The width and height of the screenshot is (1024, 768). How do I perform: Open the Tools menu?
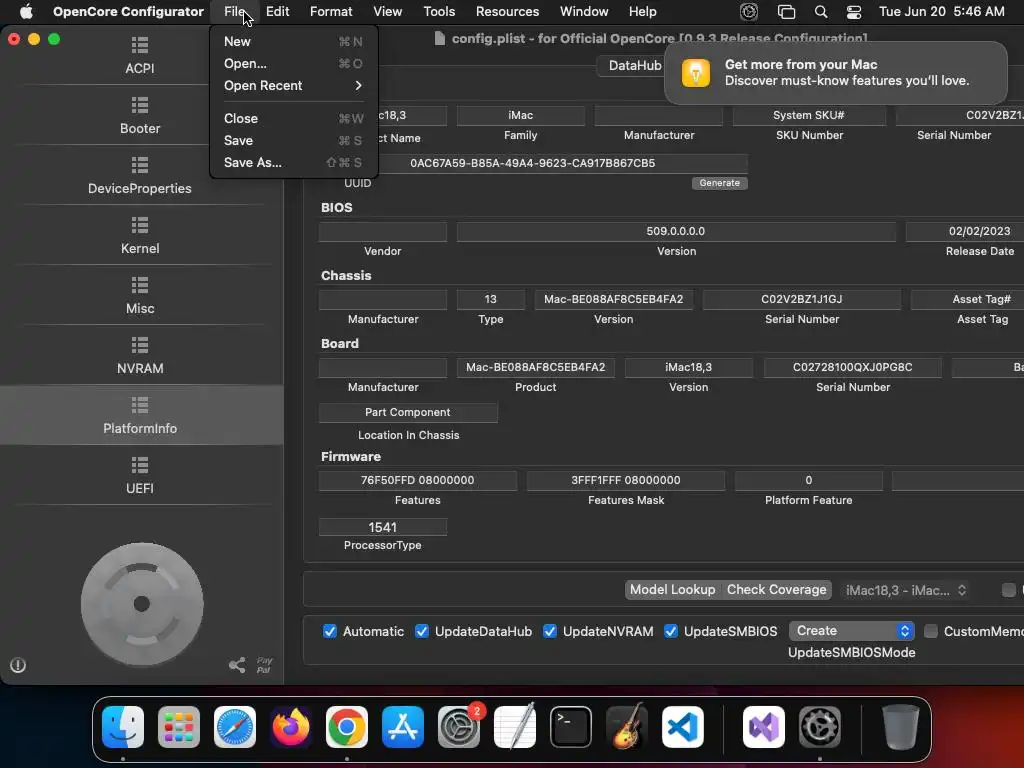[x=439, y=11]
